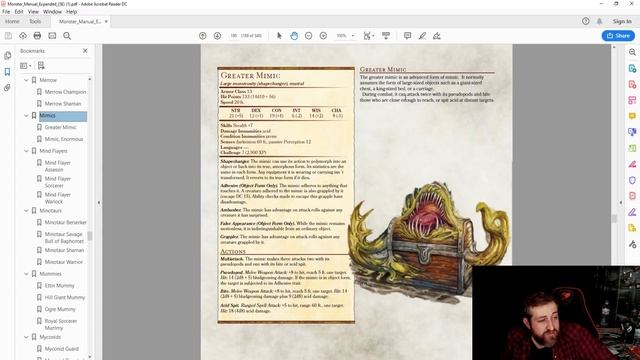This screenshot has height=360, width=640.
Task: Open the notifications bell
Action: point(599,21)
